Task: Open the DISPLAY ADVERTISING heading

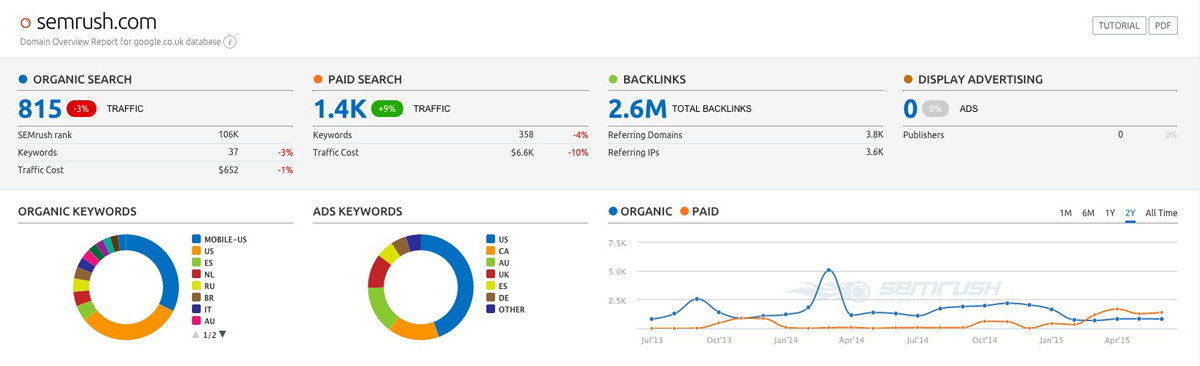Action: [x=980, y=79]
